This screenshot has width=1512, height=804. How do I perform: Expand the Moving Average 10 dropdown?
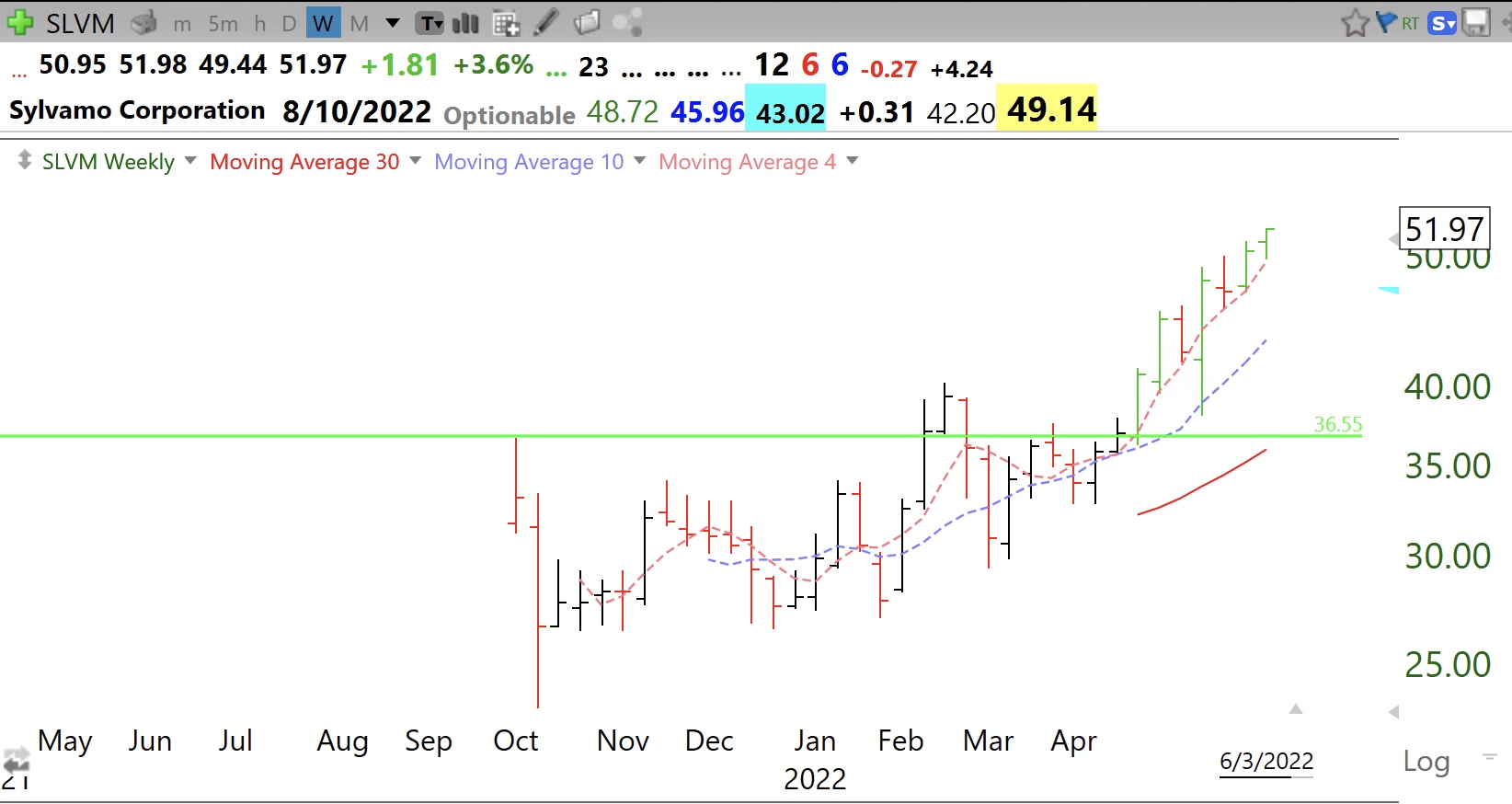click(639, 161)
